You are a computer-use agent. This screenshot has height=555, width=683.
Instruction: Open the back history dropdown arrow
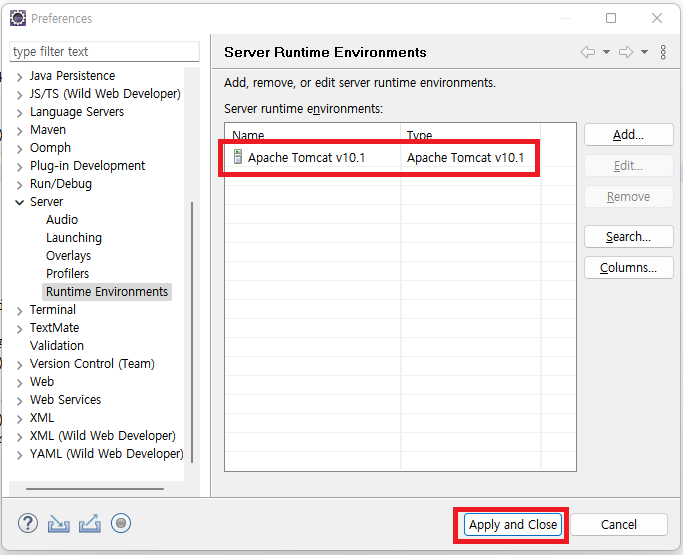click(x=606, y=52)
